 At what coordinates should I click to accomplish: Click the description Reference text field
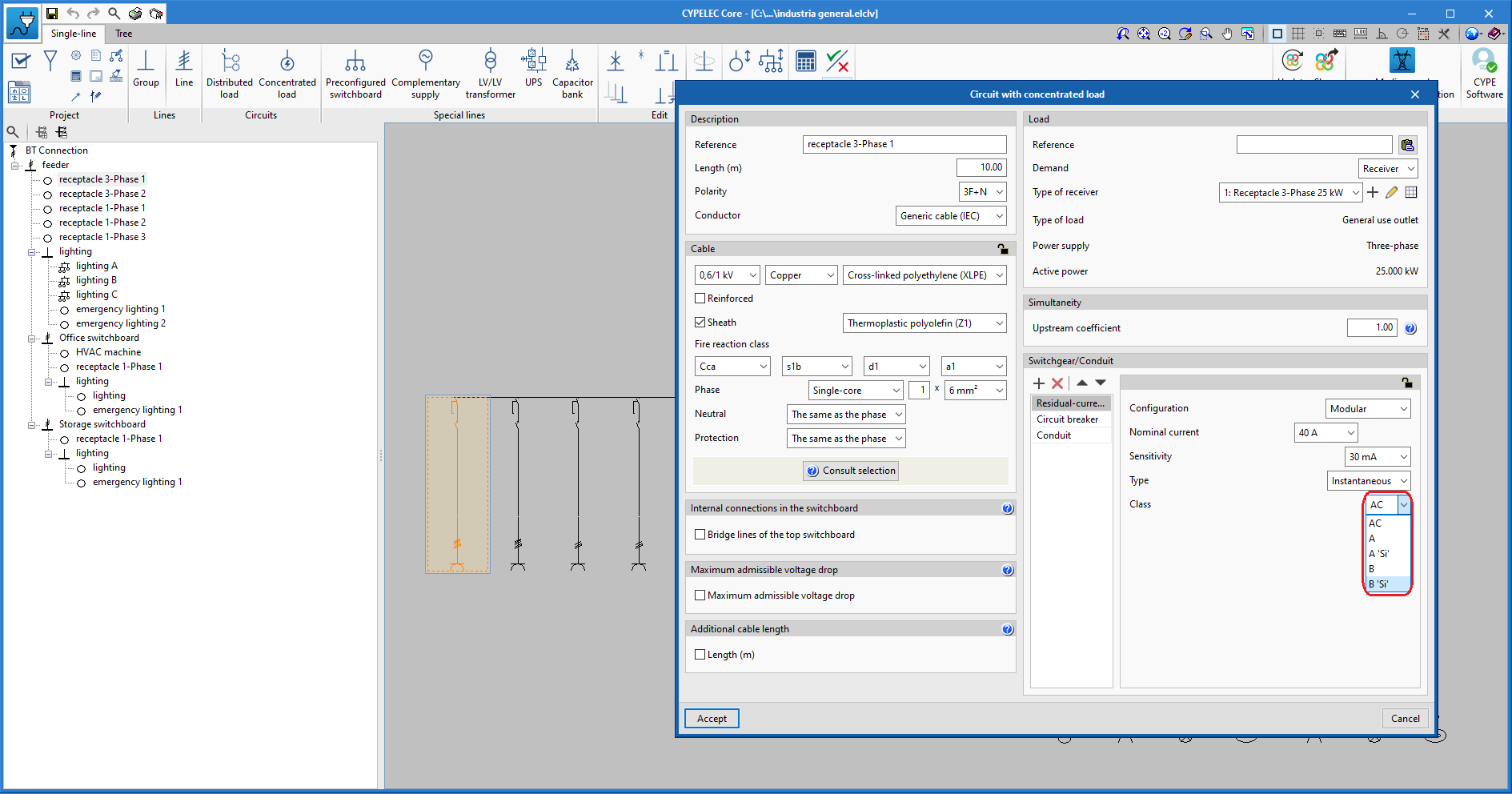(x=904, y=144)
